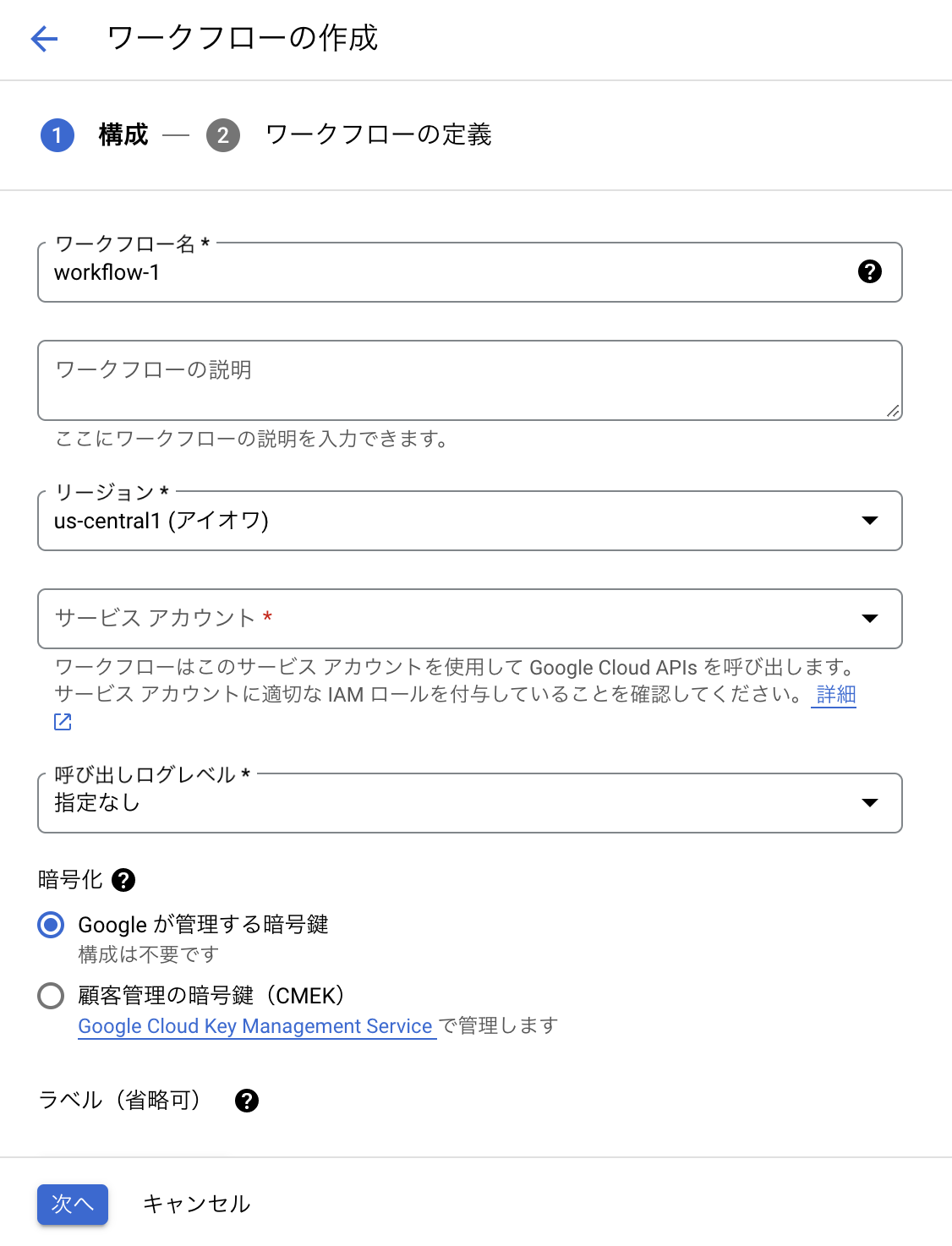The width and height of the screenshot is (952, 1246).
Task: Click step 2 ワークフローの定義 indicator circle
Action: point(222,135)
